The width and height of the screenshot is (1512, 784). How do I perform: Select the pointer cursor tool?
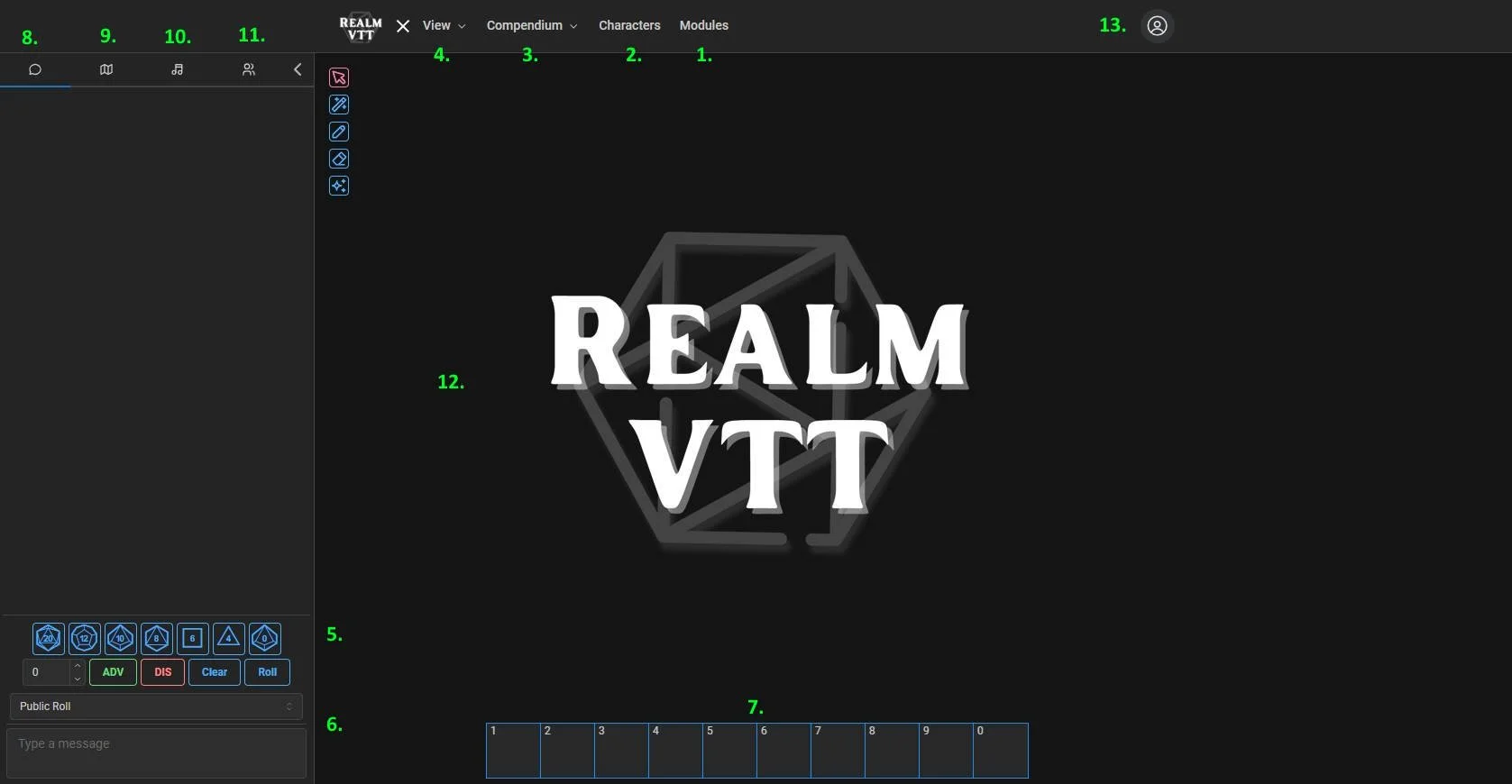tap(339, 77)
